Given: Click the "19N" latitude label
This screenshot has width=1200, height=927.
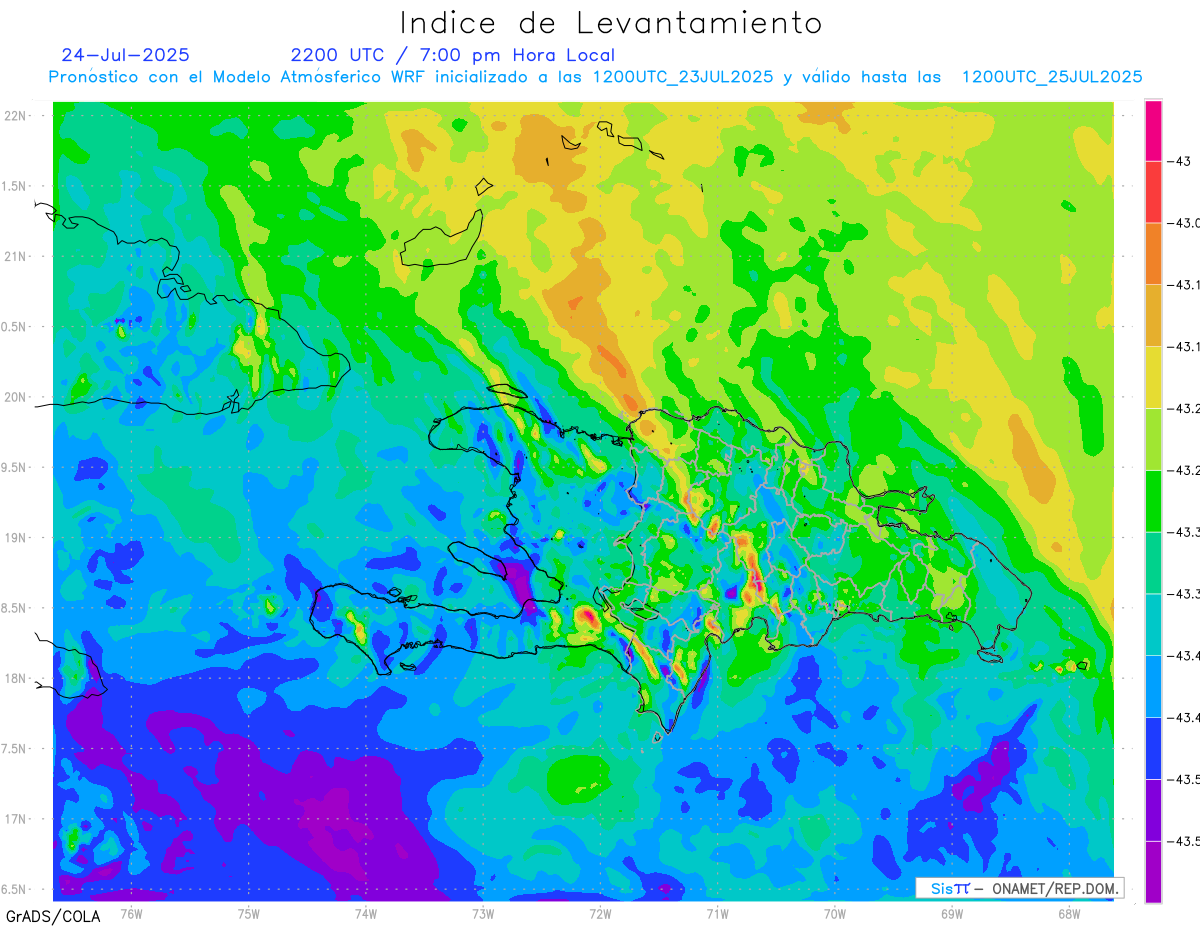Looking at the screenshot, I should (x=17, y=538).
